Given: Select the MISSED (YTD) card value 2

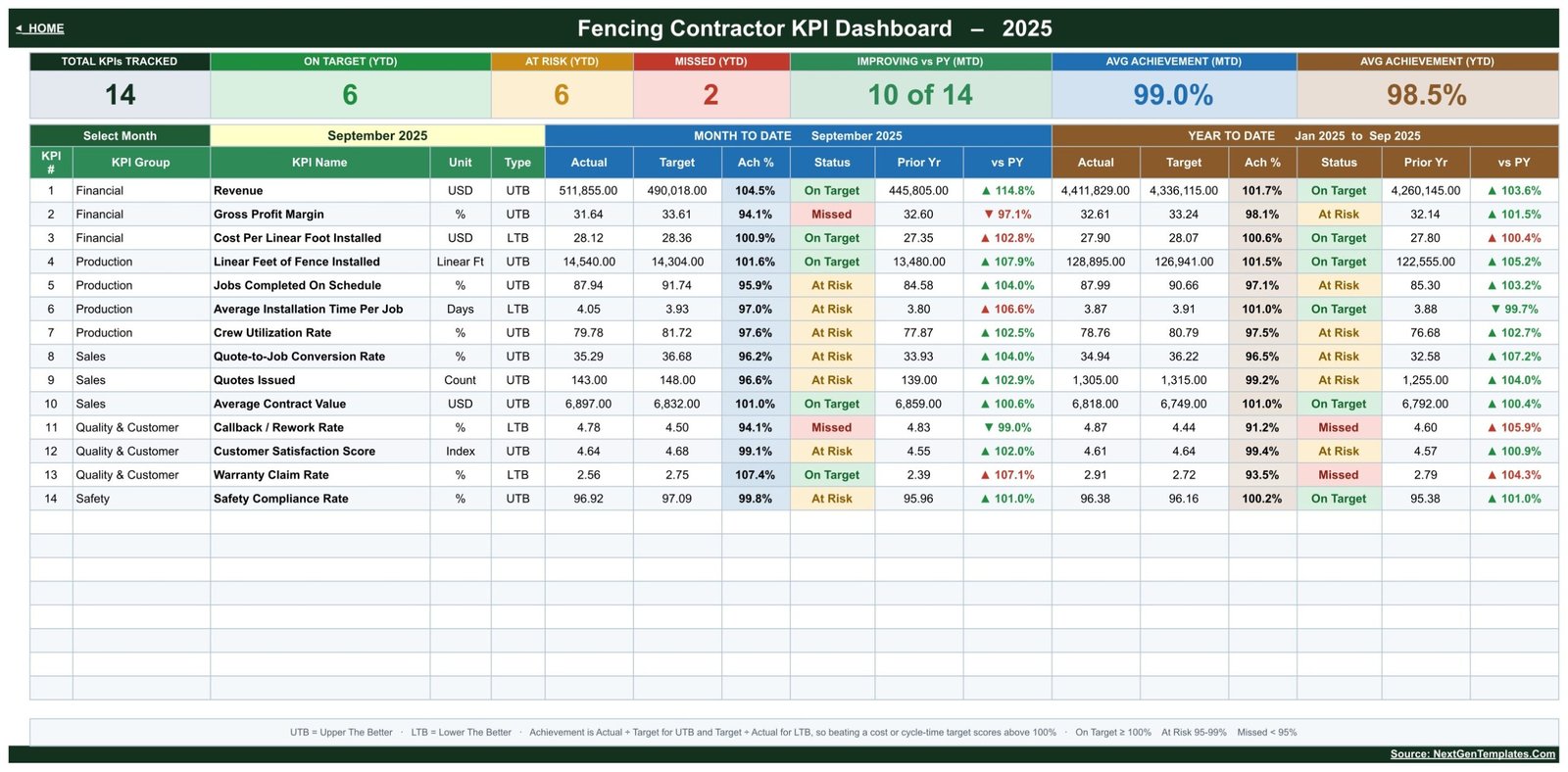Looking at the screenshot, I should pyautogui.click(x=710, y=95).
